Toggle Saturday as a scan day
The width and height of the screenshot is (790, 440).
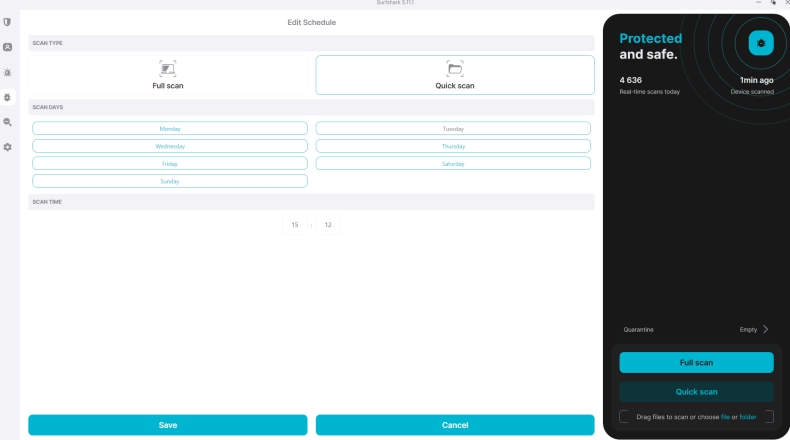click(453, 163)
